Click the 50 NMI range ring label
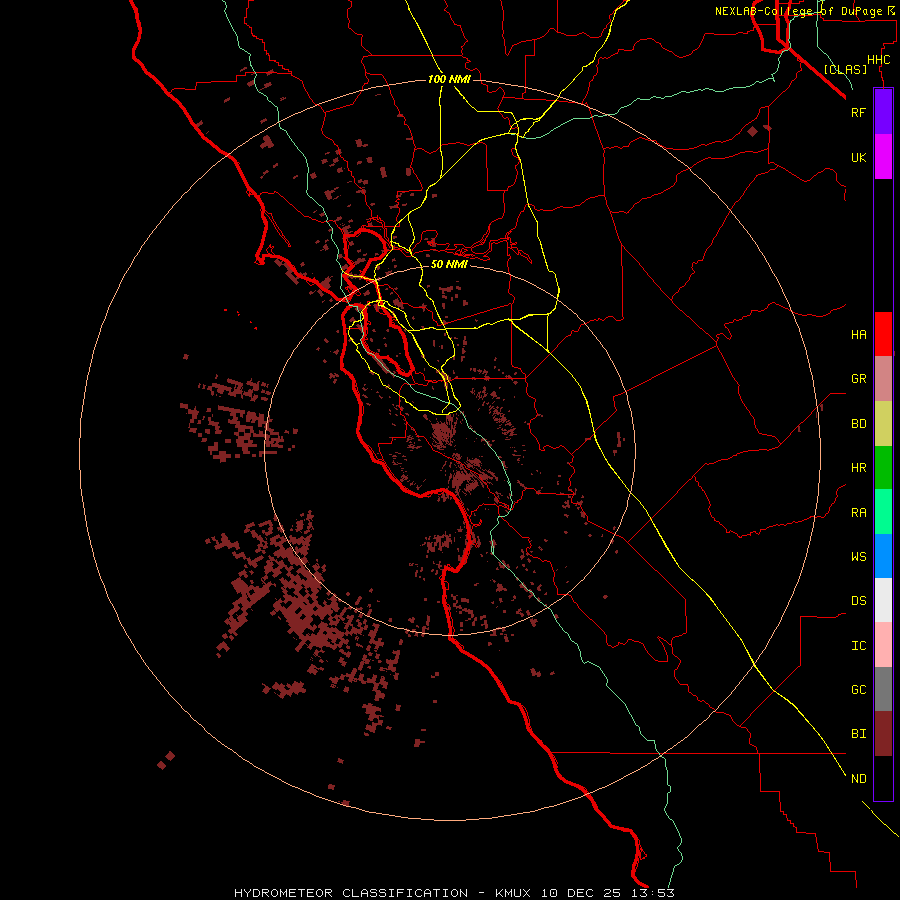 click(x=449, y=264)
